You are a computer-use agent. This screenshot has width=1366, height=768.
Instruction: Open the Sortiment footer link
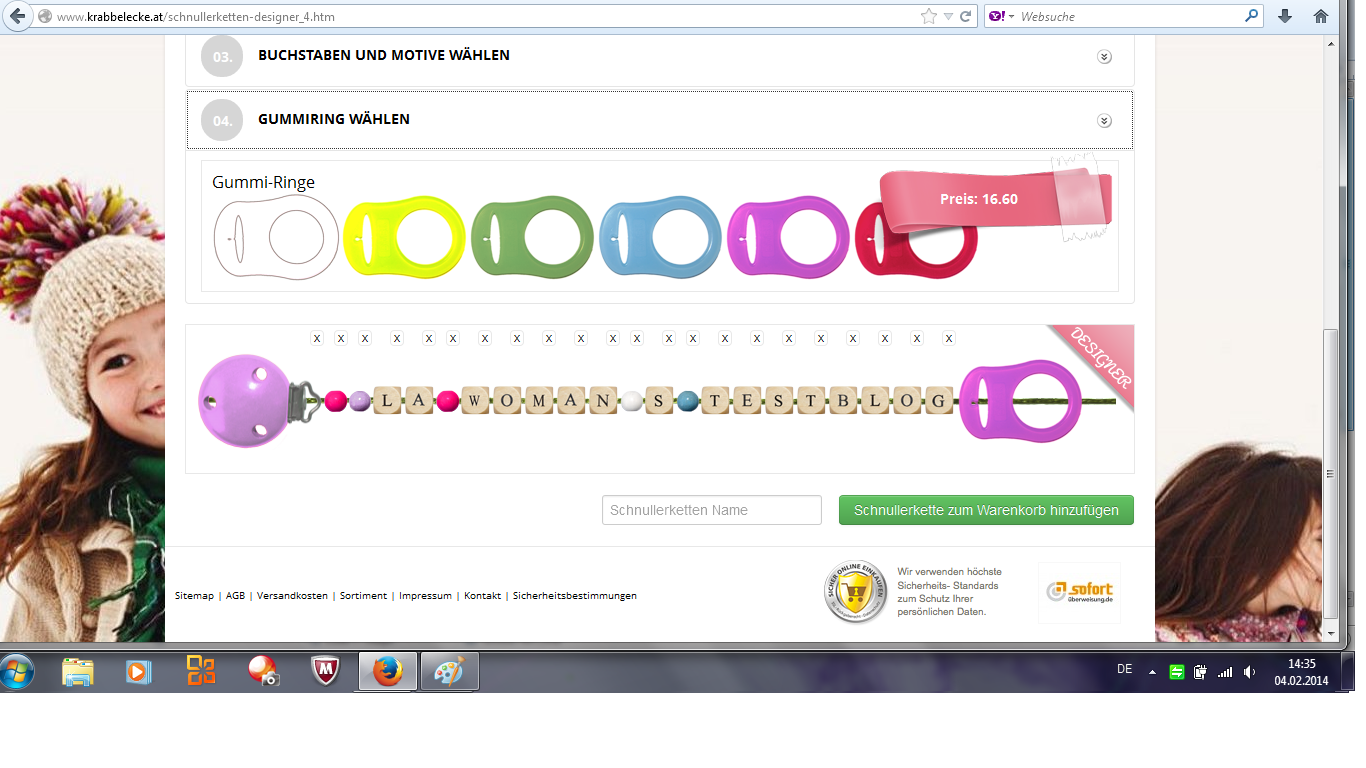coord(363,596)
